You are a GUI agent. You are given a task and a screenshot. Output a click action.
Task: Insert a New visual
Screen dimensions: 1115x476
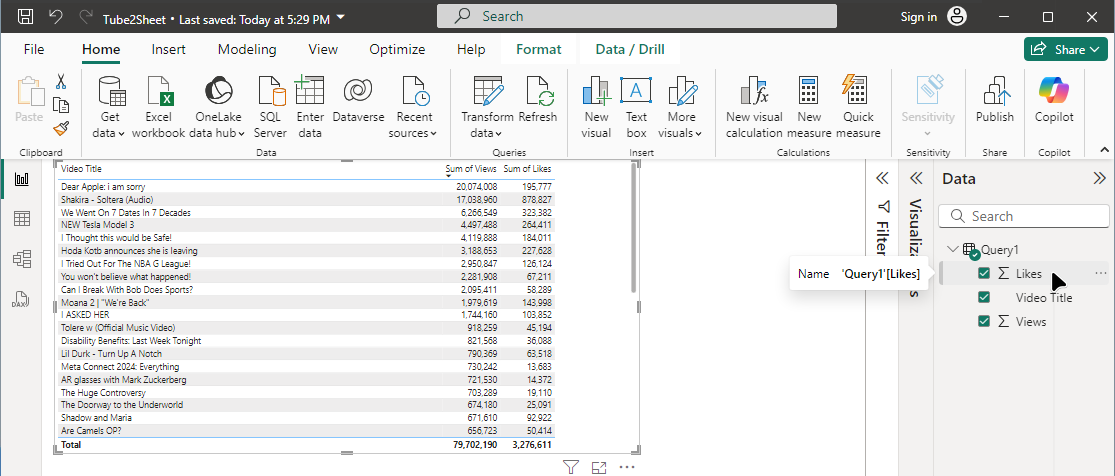(x=596, y=108)
